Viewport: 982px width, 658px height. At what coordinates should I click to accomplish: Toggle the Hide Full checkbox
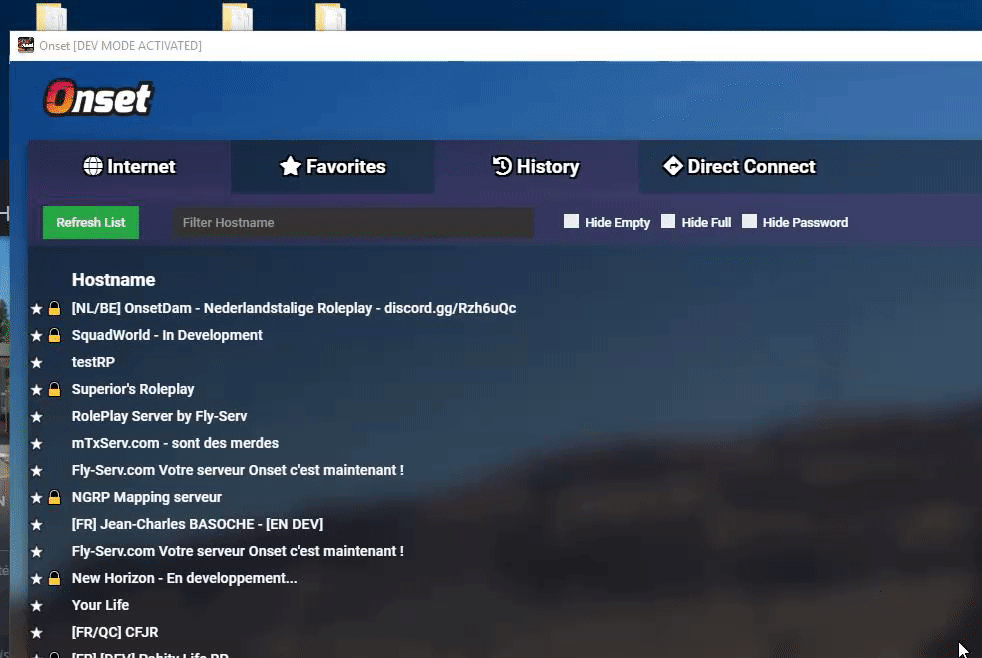pos(668,221)
